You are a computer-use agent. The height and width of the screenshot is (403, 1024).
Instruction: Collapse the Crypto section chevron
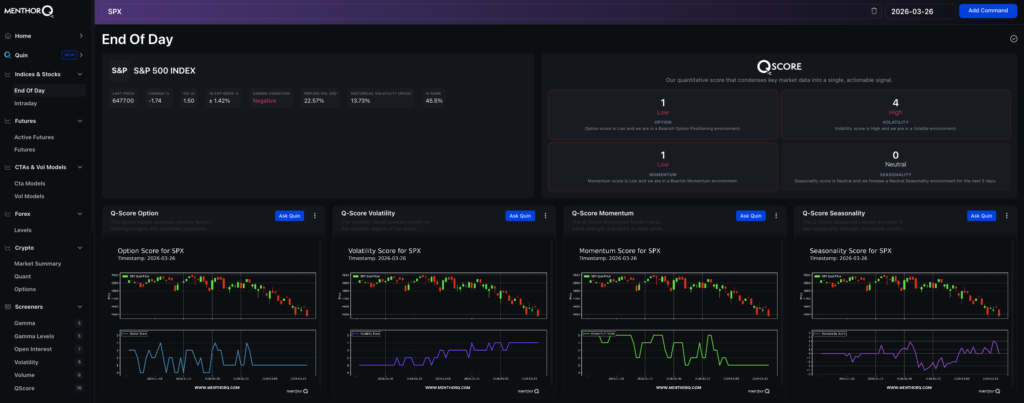point(80,248)
